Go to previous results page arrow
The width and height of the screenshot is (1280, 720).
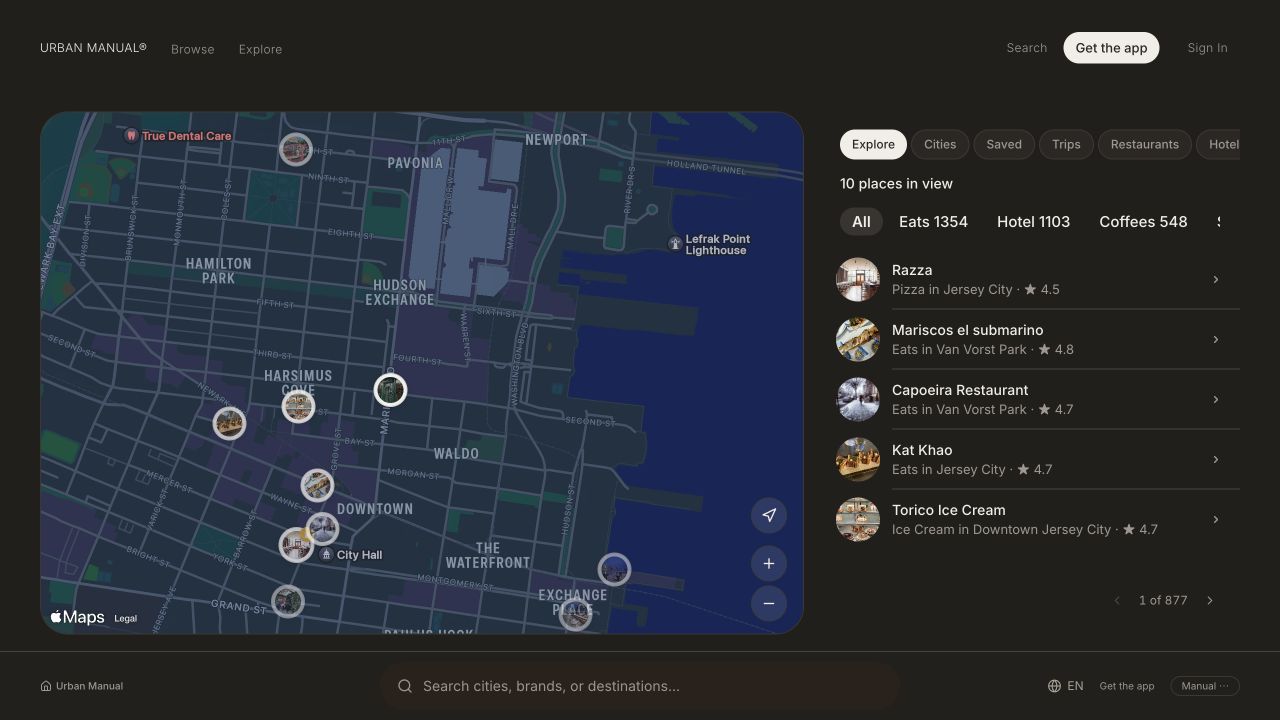pos(1117,601)
